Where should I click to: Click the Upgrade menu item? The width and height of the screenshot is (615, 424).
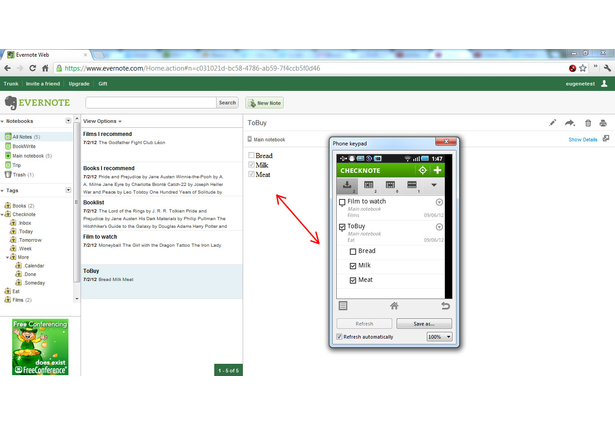click(x=79, y=84)
